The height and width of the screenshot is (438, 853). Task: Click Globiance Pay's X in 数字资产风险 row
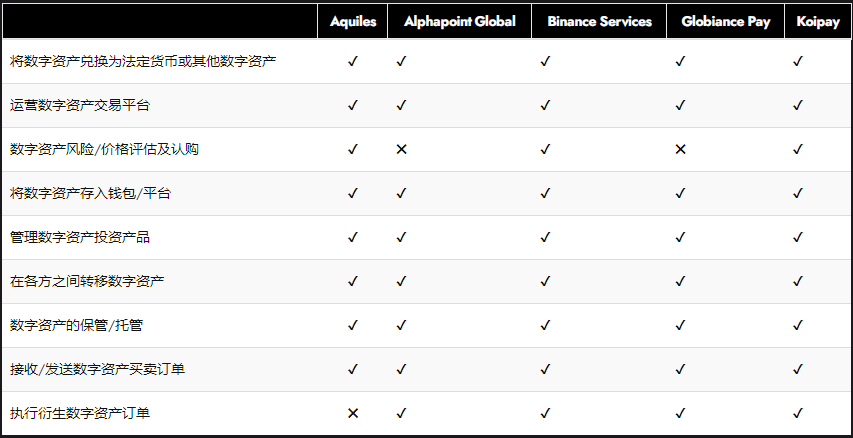click(680, 149)
